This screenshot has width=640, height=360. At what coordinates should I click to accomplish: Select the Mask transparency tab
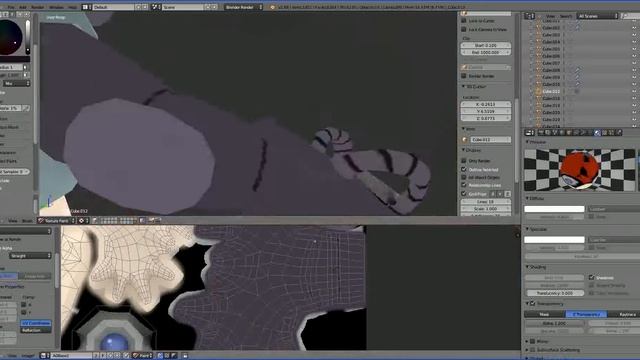(544, 314)
